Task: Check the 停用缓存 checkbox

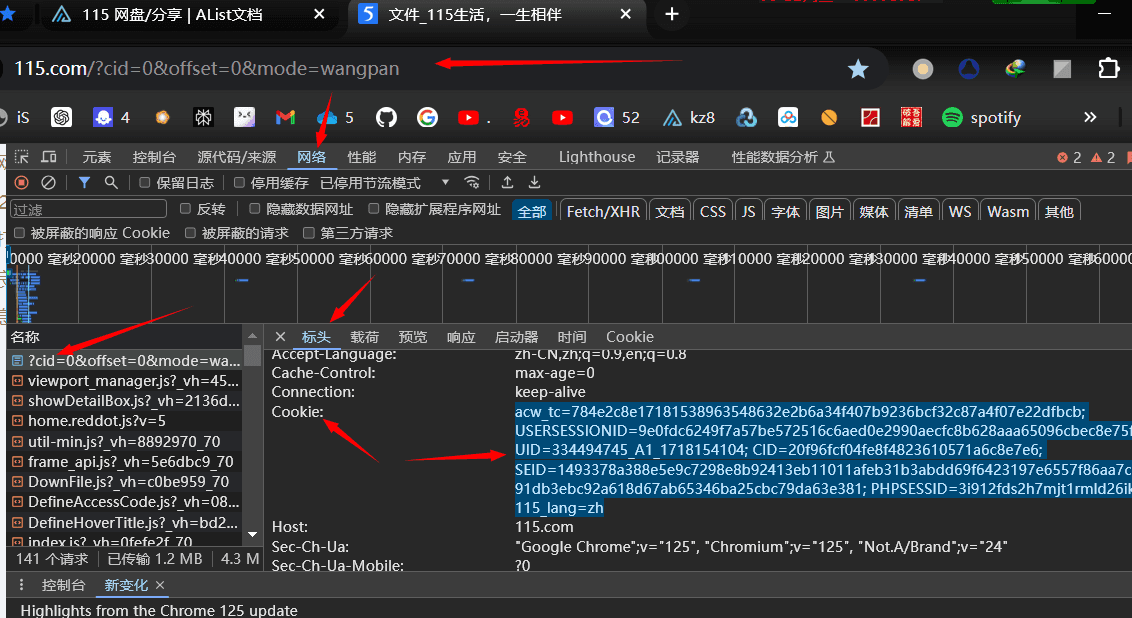Action: tap(239, 183)
